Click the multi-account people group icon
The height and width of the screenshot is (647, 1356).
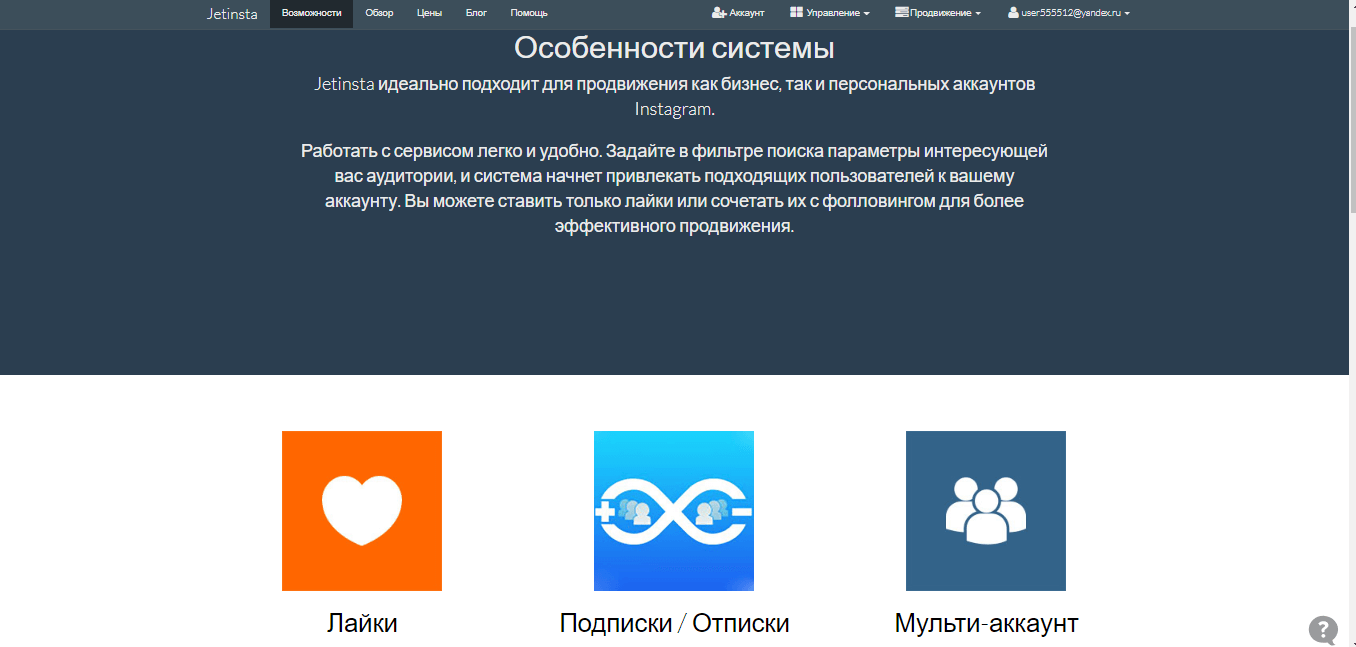985,510
